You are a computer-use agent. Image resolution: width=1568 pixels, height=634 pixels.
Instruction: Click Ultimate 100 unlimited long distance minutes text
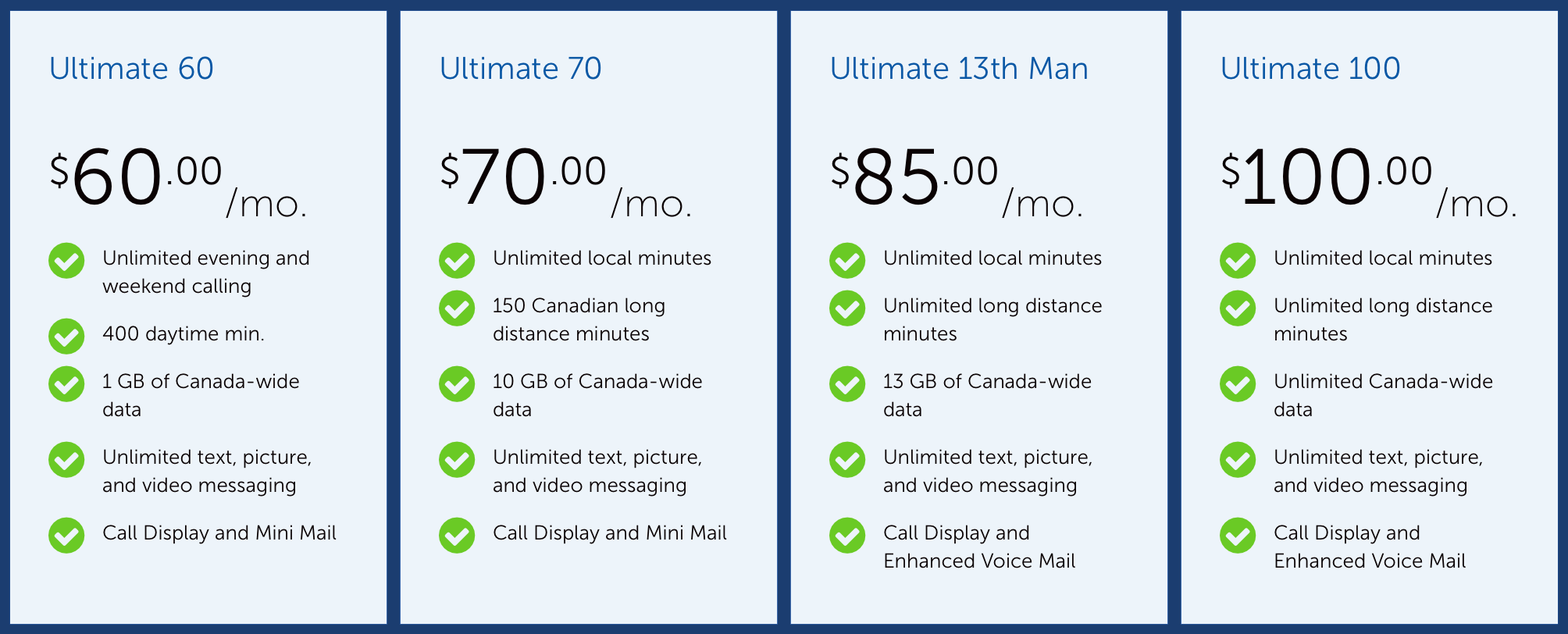tap(1383, 320)
